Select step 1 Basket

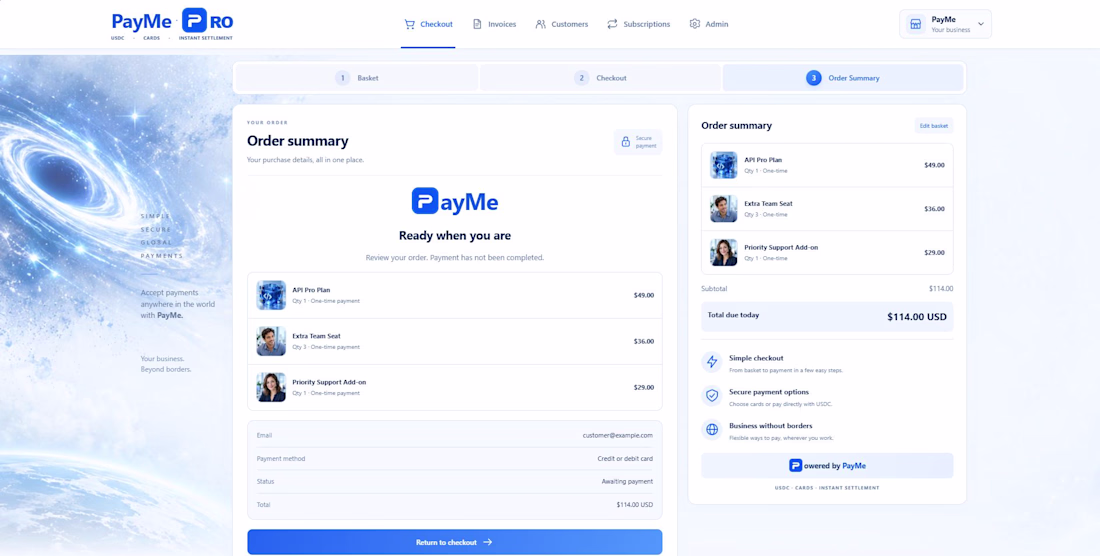[356, 78]
